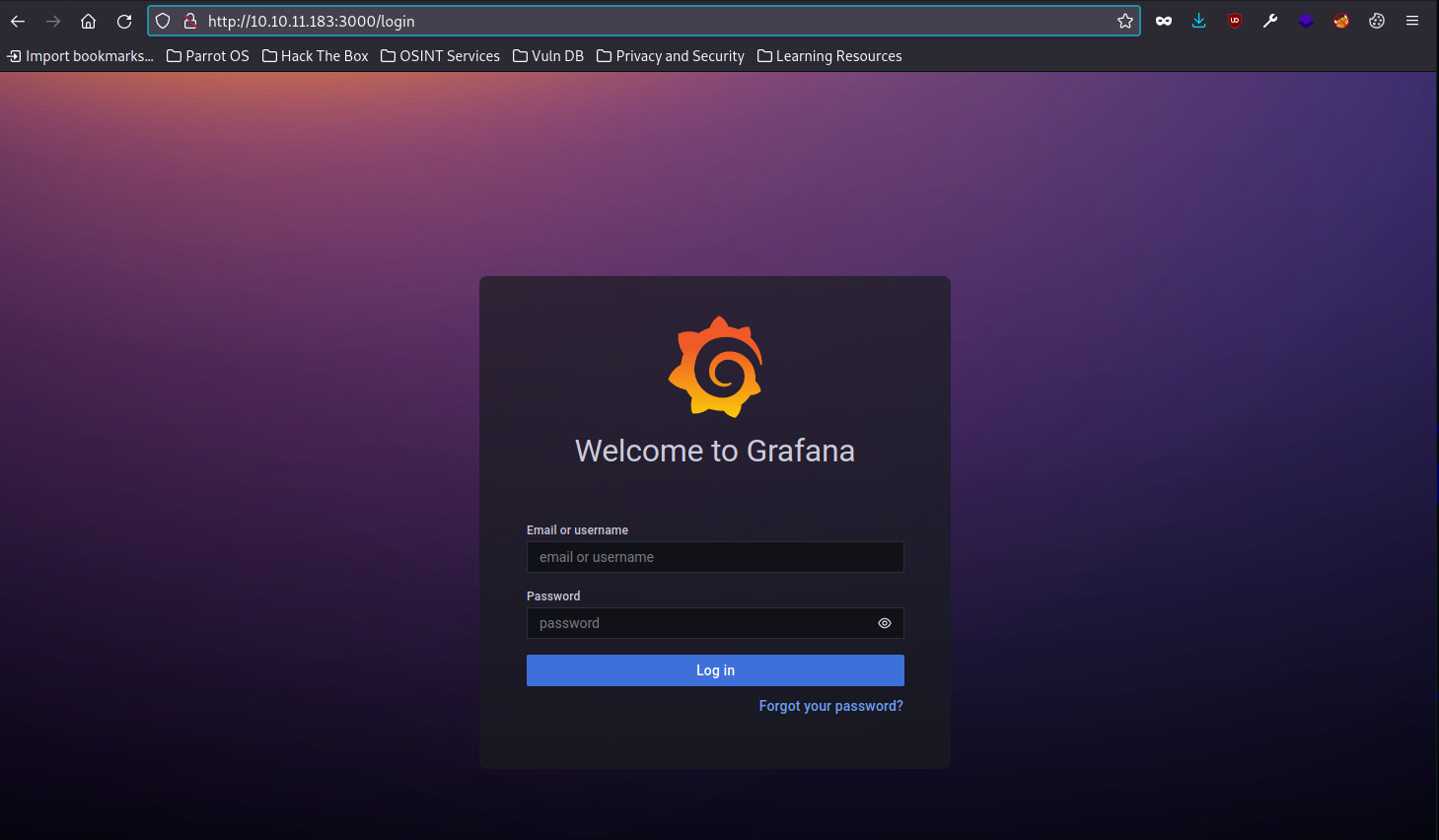The height and width of the screenshot is (840, 1439).
Task: Open the Vuln DB bookmark folder
Action: pyautogui.click(x=548, y=56)
